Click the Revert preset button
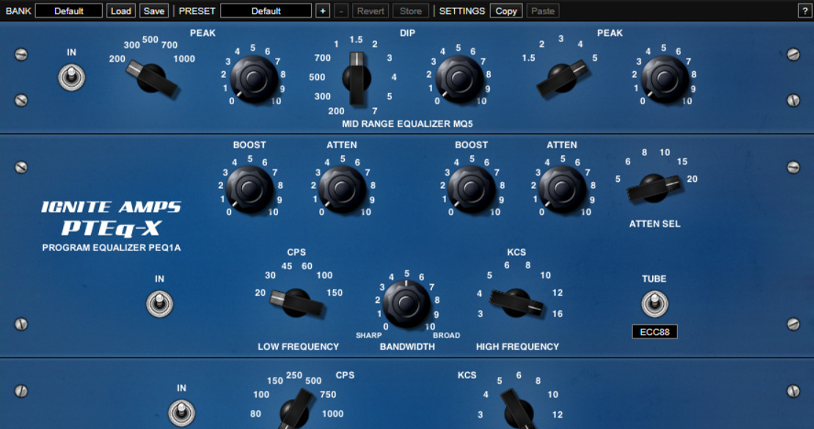Screen dimensions: 814x429 370,11
